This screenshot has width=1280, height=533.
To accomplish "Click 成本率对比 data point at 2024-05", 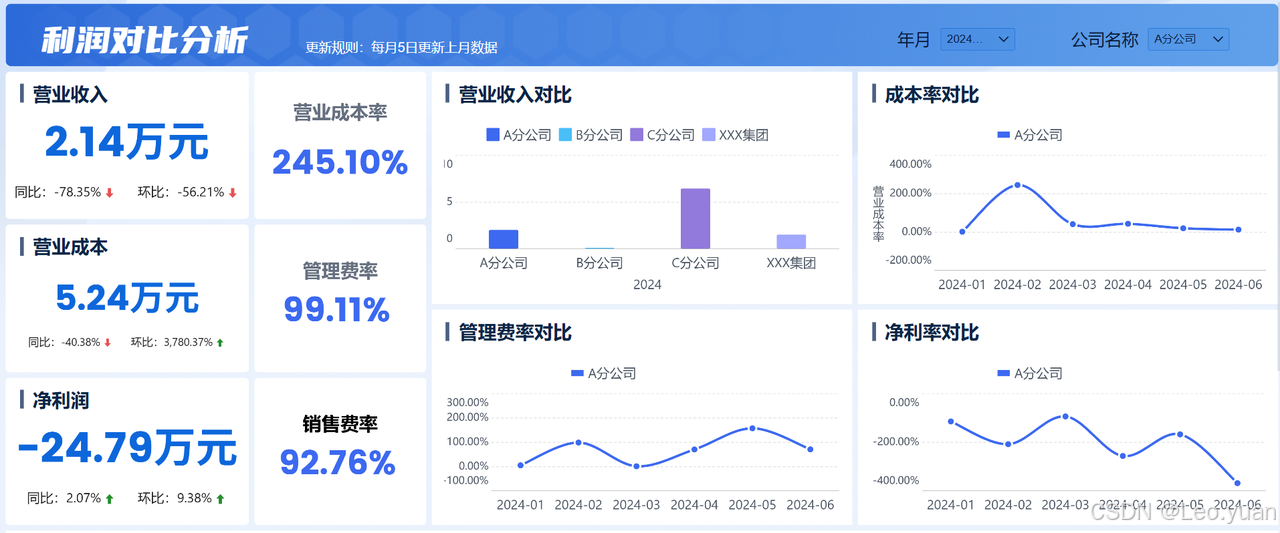I will tap(1183, 228).
